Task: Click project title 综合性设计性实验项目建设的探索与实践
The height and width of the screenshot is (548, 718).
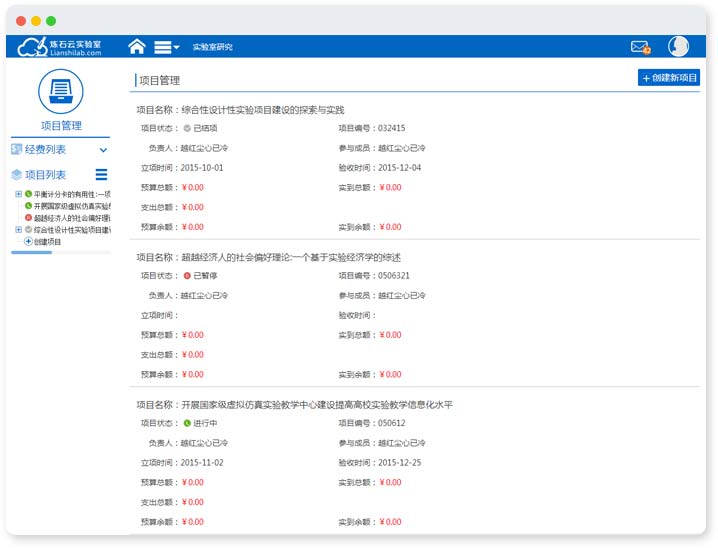Action: point(263,110)
